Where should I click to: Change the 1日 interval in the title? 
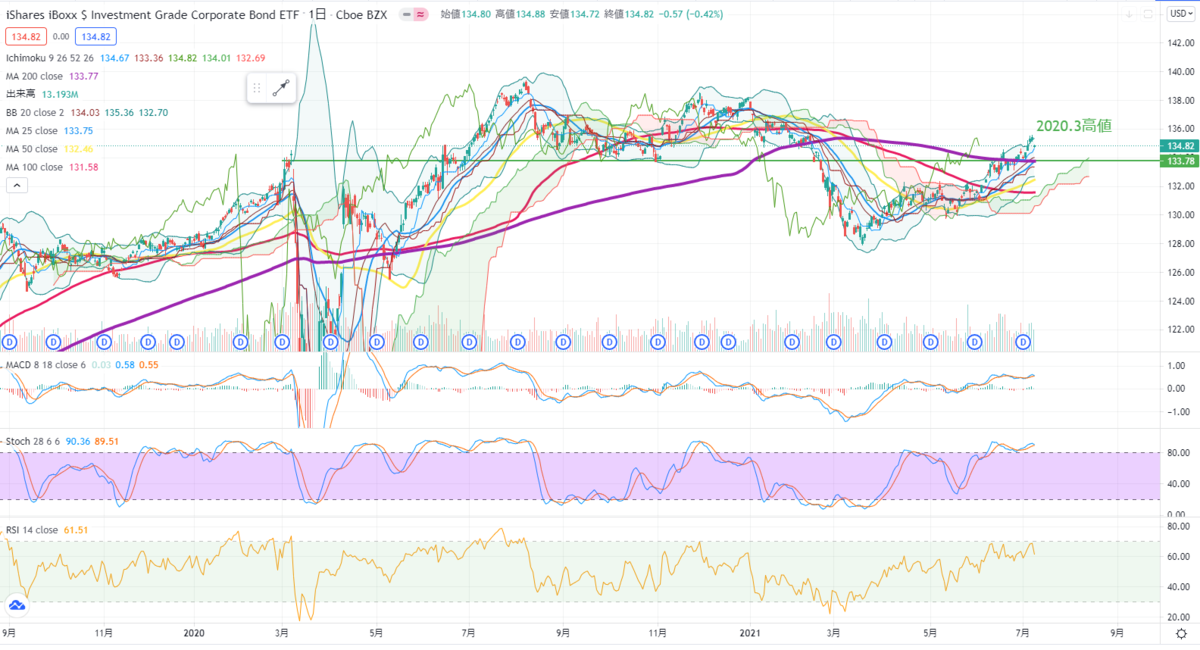coord(317,15)
